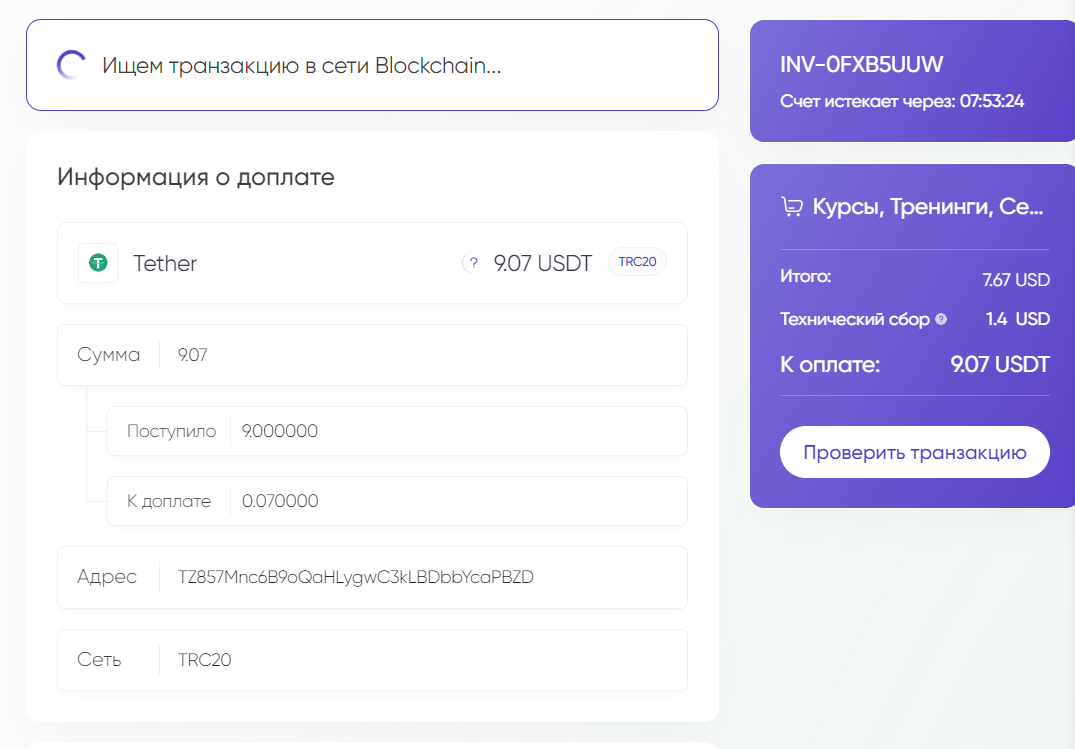Select the Поступило amount 9.000000
Image resolution: width=1075 pixels, height=749 pixels.
(x=280, y=431)
